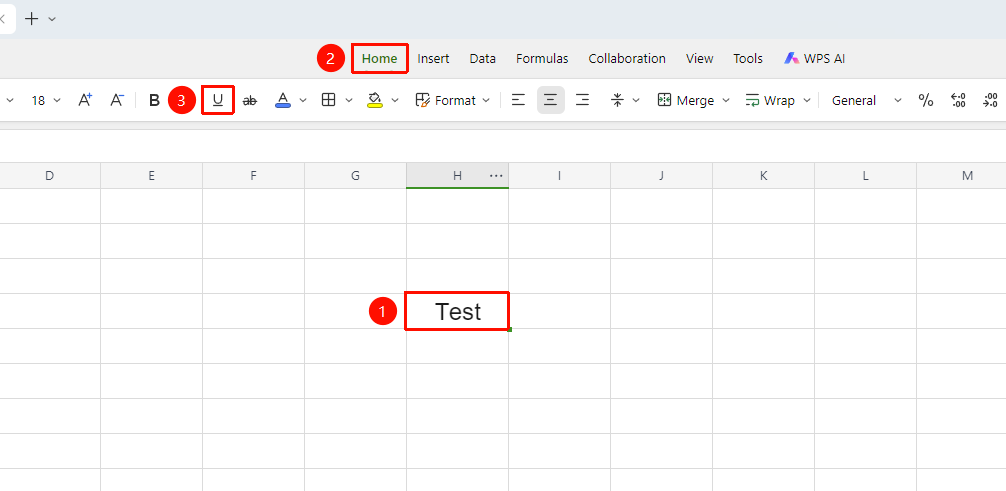Viewport: 1006px width, 491px height.
Task: Open column H three-dot options
Action: coord(496,175)
